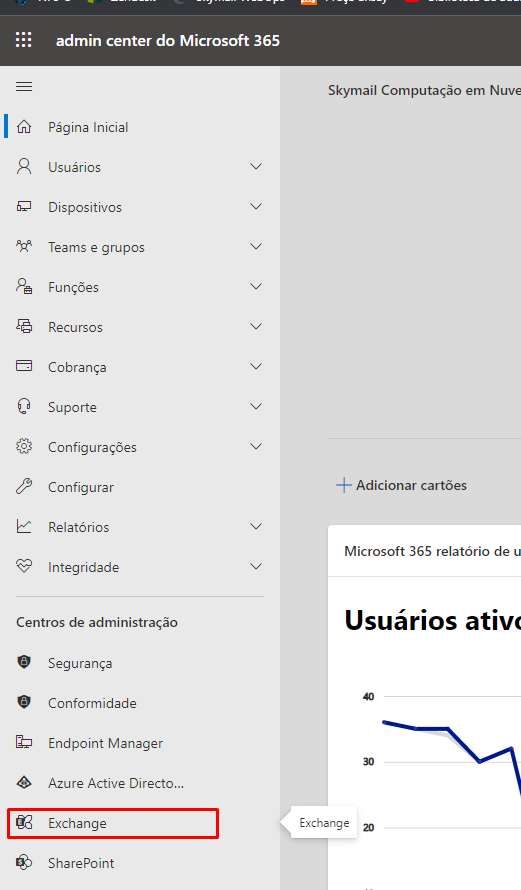521x890 pixels.
Task: Click the 40 axis label on chart
Action: click(368, 696)
